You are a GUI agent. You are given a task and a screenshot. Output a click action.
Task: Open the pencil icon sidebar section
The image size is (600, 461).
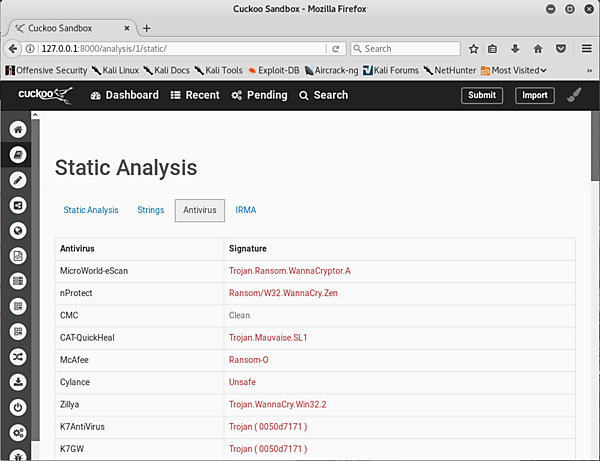click(x=18, y=180)
